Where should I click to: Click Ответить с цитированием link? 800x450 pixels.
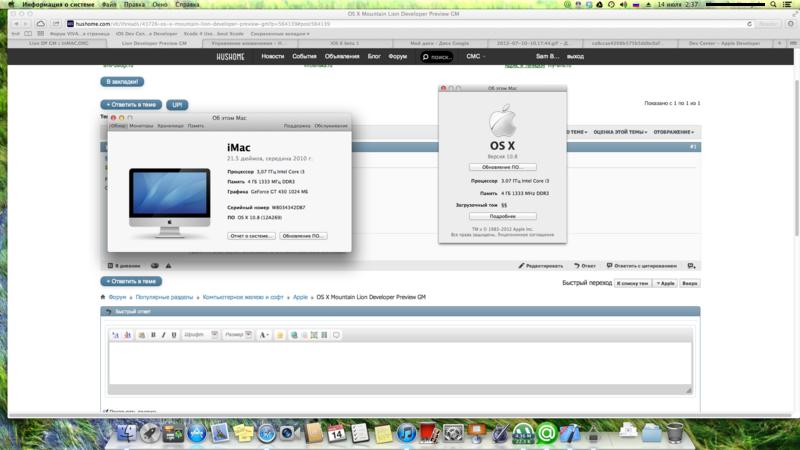point(641,266)
